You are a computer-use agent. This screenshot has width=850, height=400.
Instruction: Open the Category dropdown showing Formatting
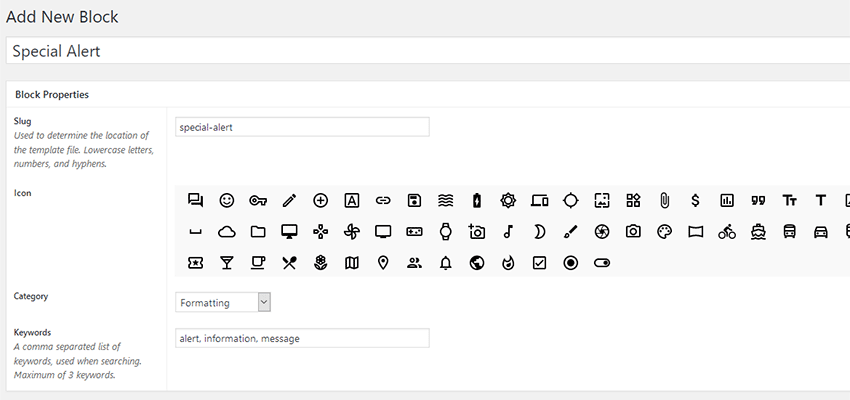(x=222, y=302)
